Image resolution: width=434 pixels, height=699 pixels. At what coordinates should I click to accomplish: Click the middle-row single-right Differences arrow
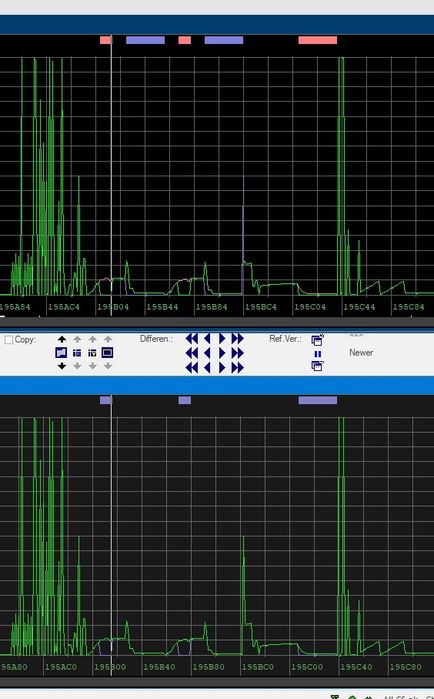click(x=222, y=353)
